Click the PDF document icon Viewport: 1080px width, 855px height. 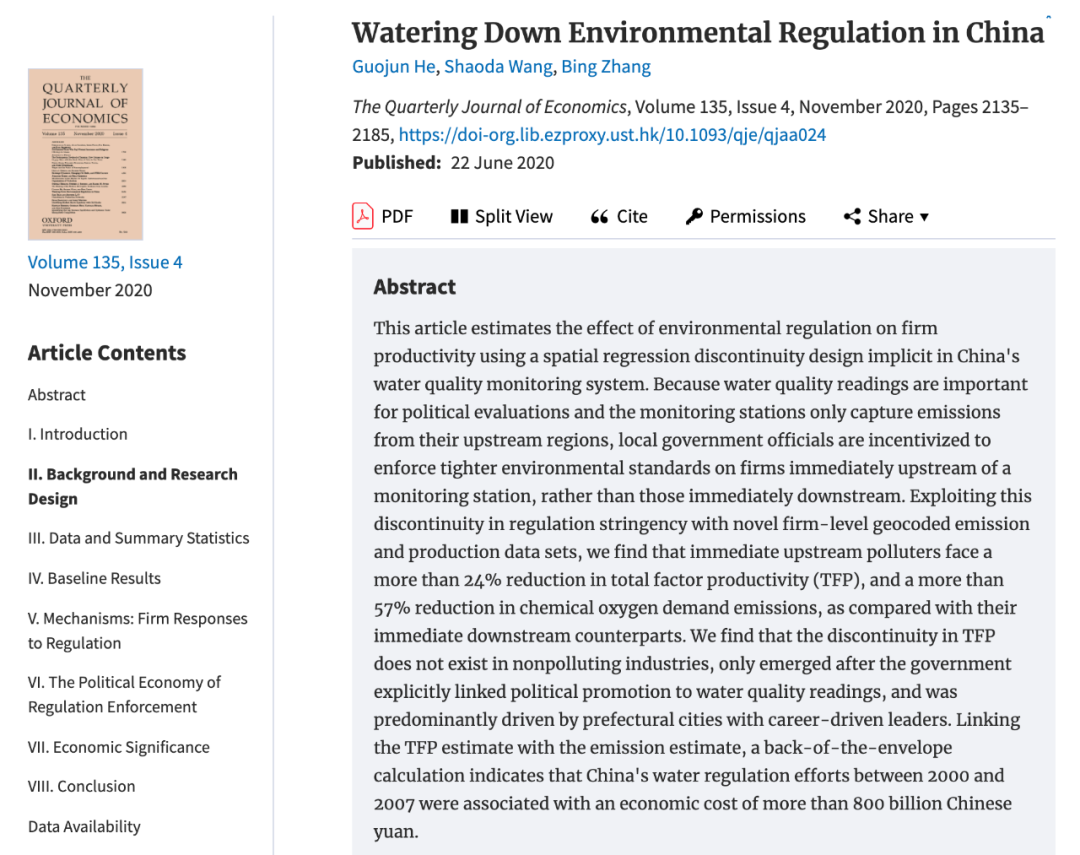click(362, 216)
